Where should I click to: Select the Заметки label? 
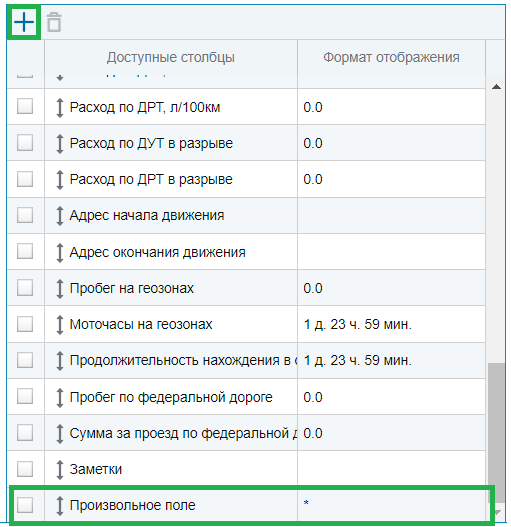(x=96, y=470)
